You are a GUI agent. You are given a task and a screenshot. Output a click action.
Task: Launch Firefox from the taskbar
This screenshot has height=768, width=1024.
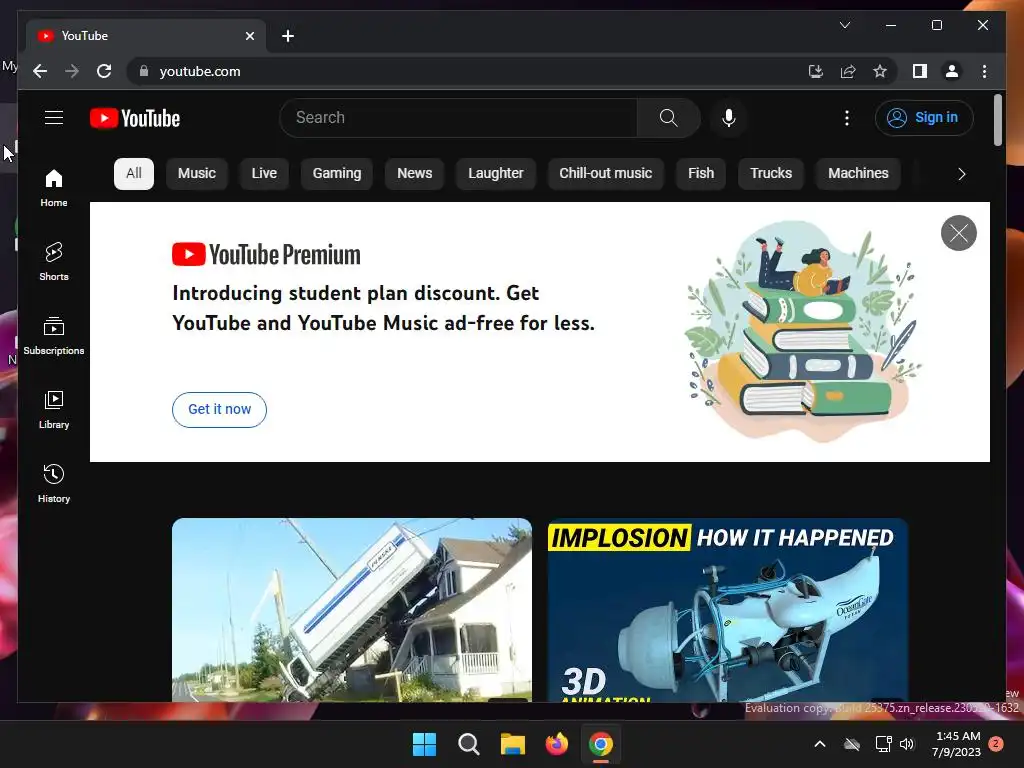(x=556, y=744)
